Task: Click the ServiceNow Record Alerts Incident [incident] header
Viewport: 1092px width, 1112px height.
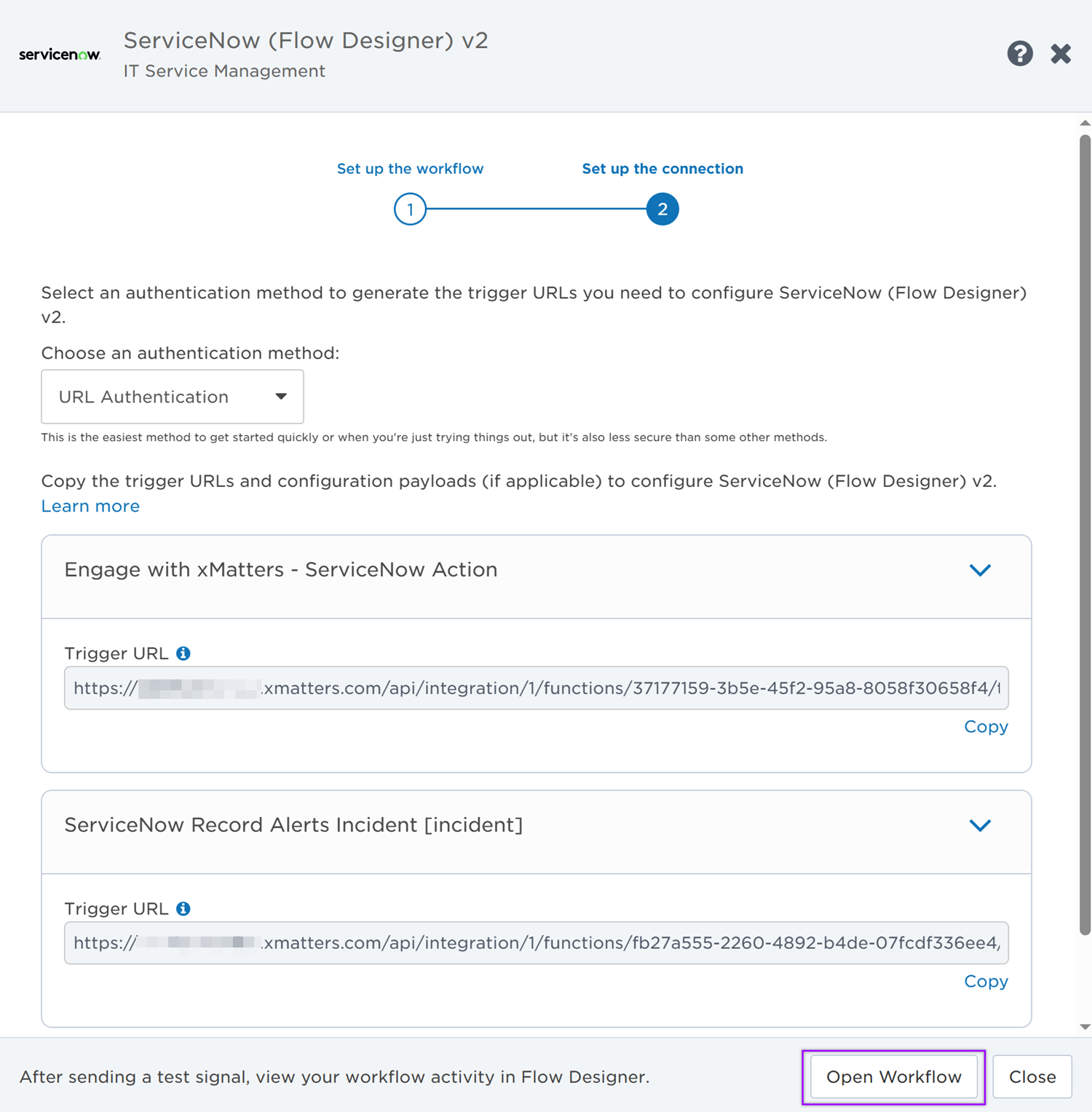Action: [x=537, y=832]
